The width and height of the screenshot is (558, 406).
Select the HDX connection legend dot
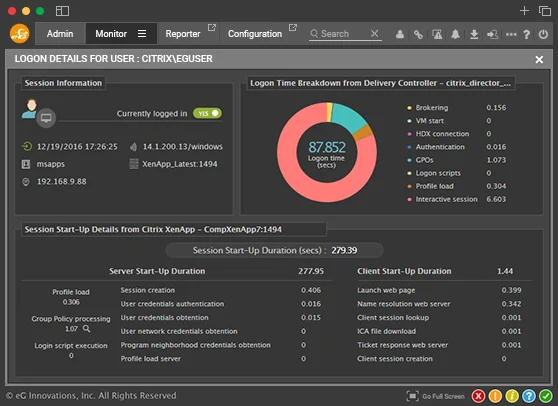[x=409, y=134]
